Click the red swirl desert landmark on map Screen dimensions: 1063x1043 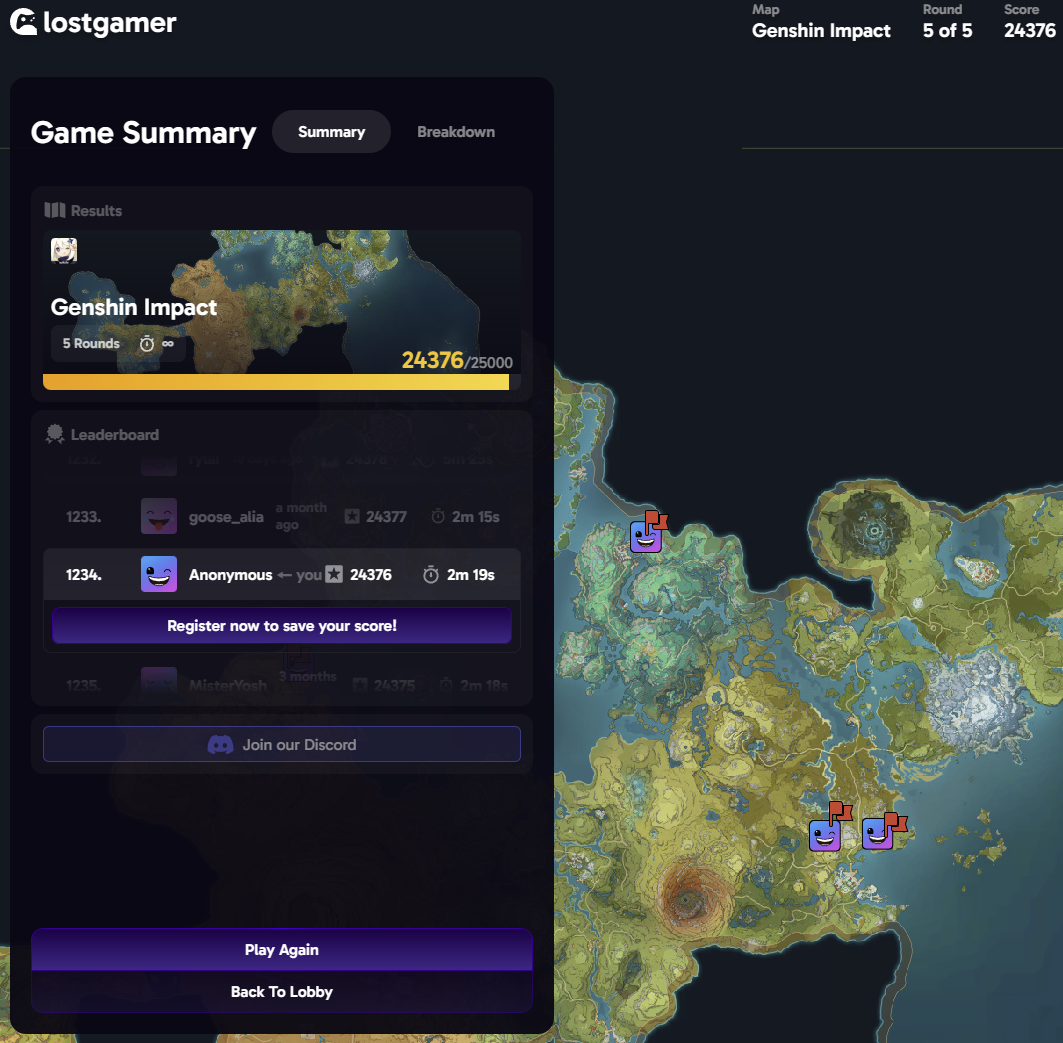click(x=691, y=899)
